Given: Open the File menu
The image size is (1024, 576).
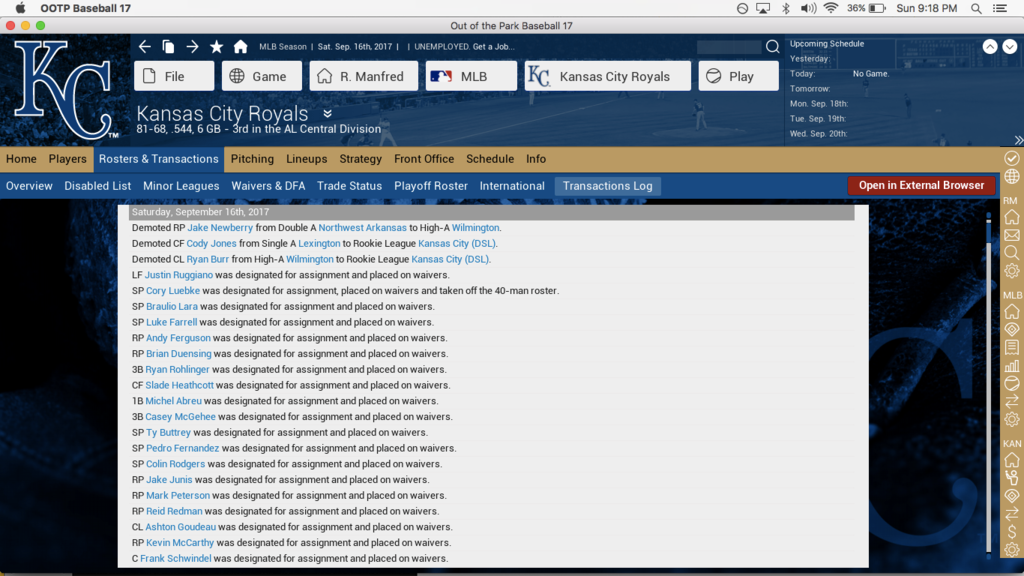Looking at the screenshot, I should [x=174, y=76].
